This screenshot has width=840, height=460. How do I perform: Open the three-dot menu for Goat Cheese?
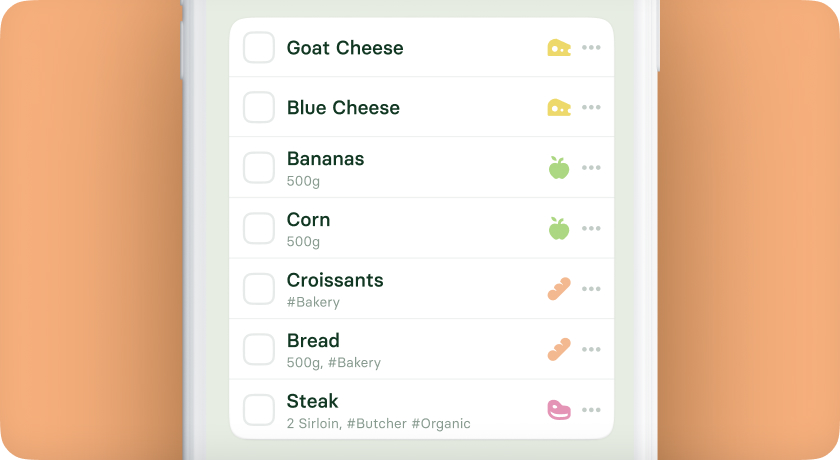tap(591, 48)
